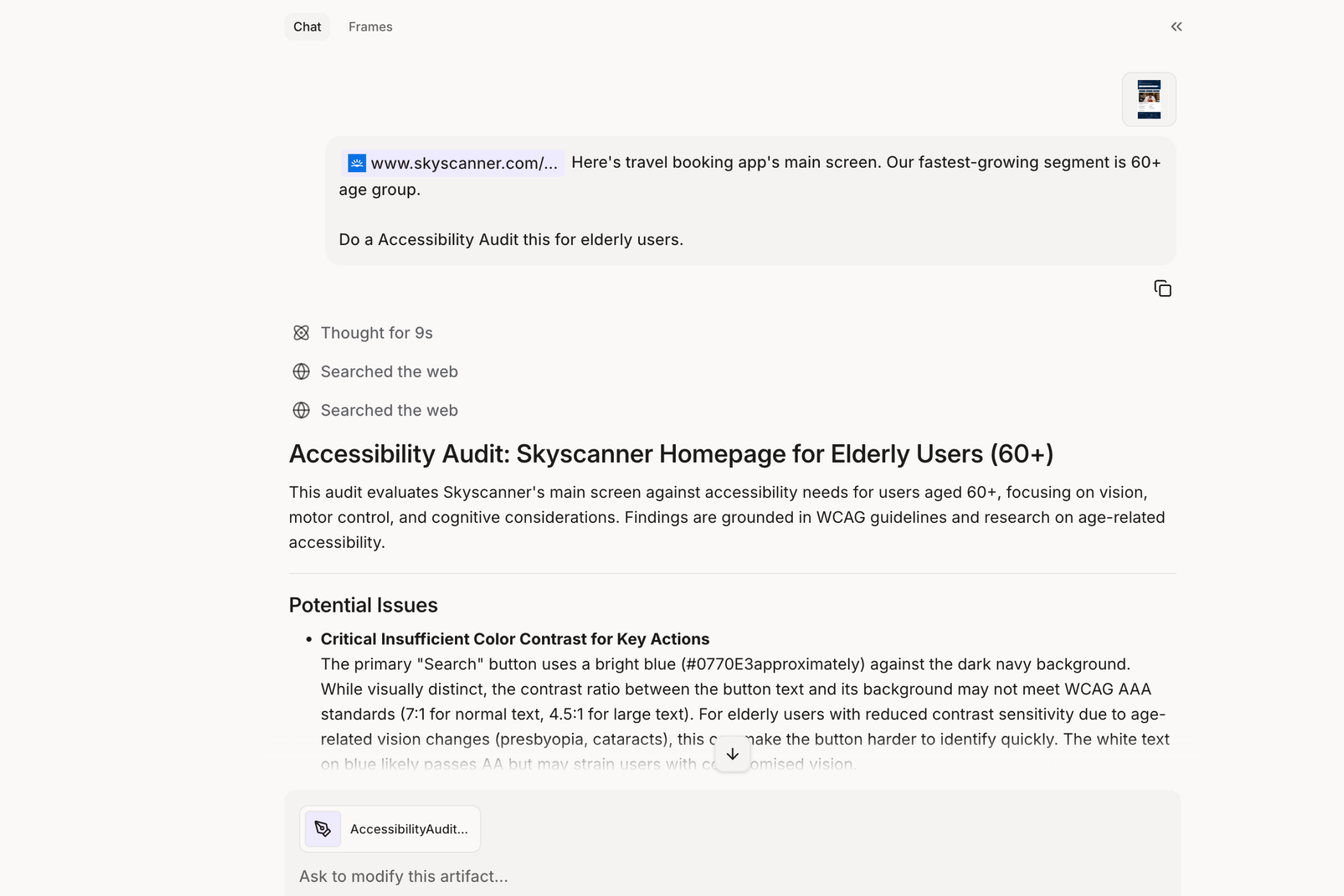Open the AccessibilityAudit artifact chip

[x=408, y=829]
